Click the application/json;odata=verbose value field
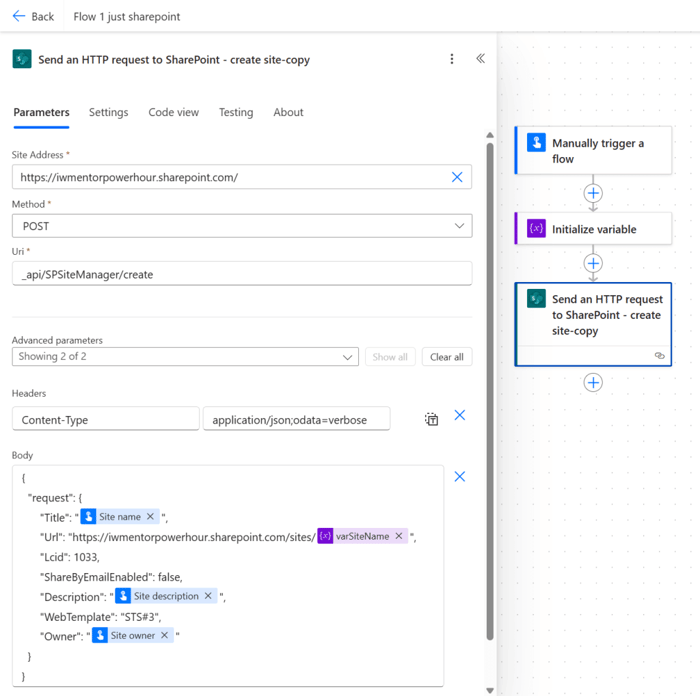 (x=296, y=419)
